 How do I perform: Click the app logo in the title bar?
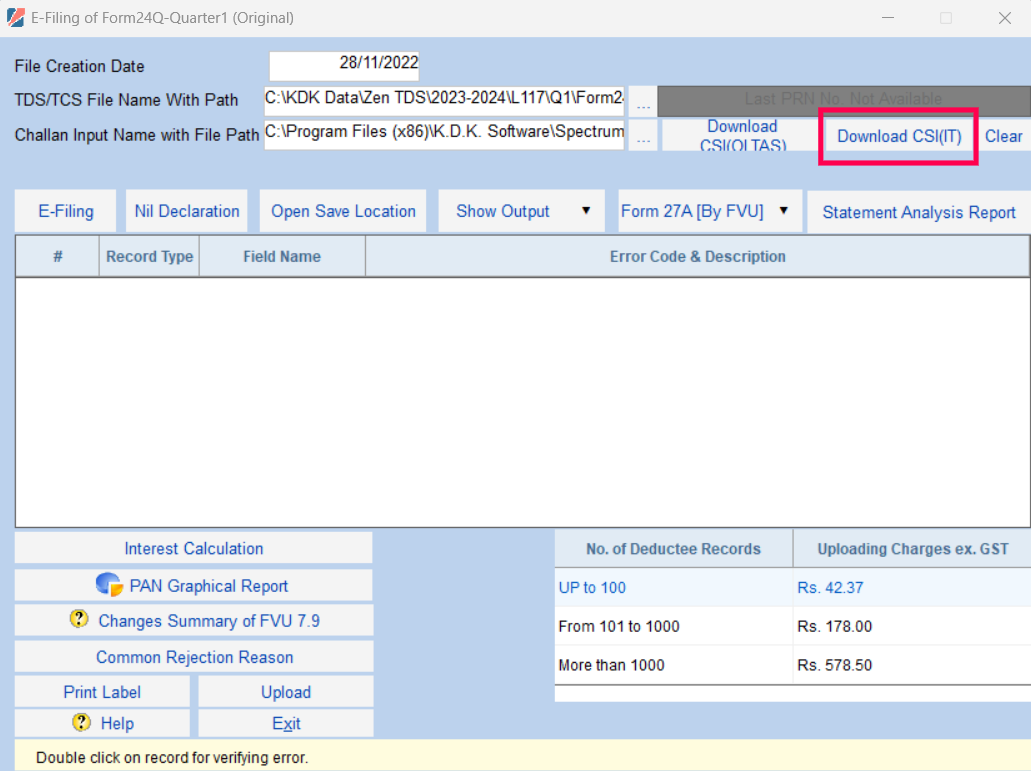(16, 17)
